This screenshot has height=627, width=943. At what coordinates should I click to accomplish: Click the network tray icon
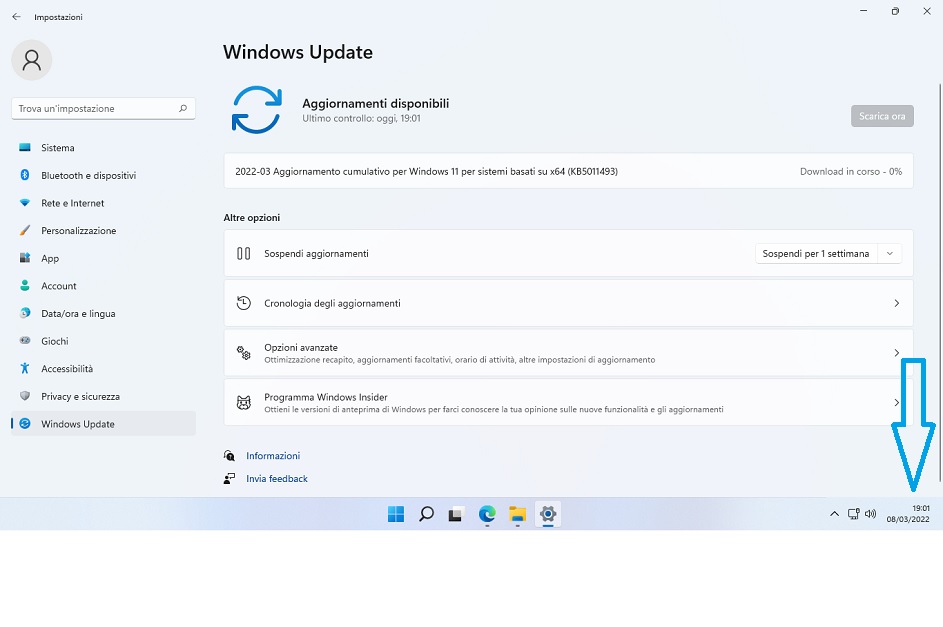point(853,513)
